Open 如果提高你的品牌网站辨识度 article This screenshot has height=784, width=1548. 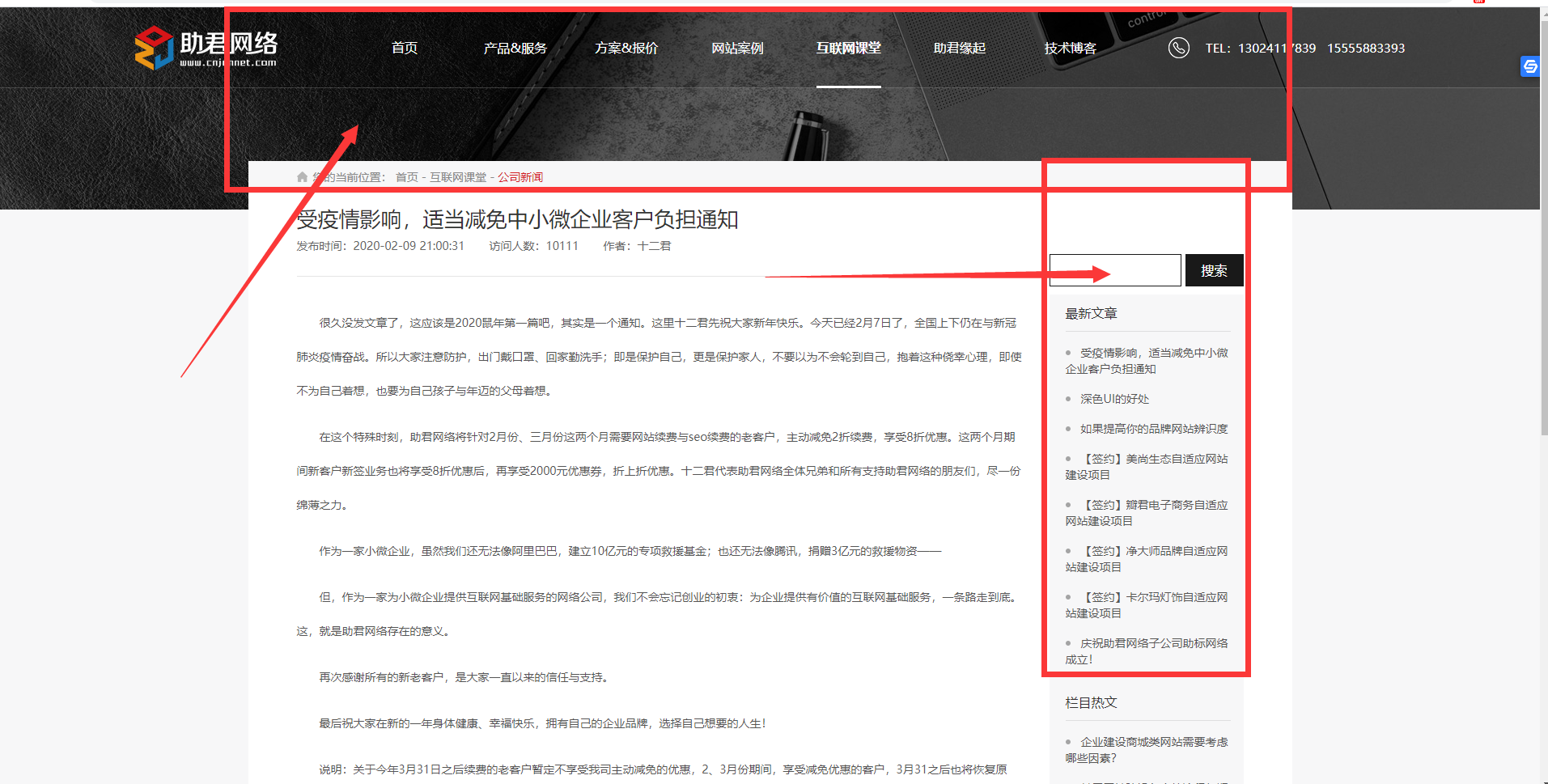tap(1153, 429)
